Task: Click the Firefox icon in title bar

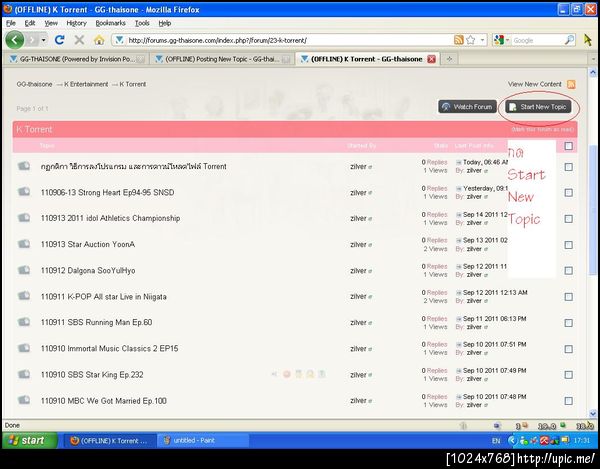Action: (x=8, y=9)
